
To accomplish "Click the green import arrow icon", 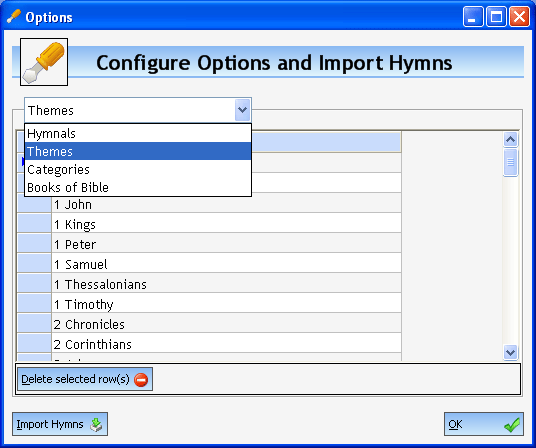I will [96, 424].
